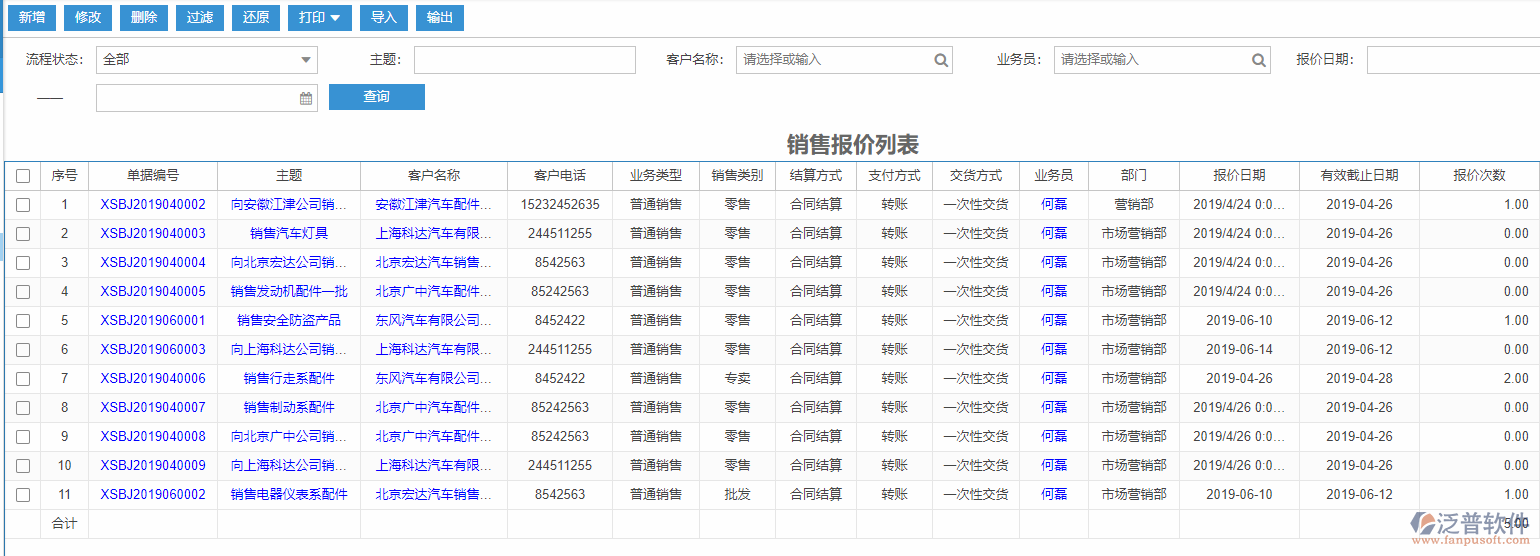Click the 导入 button
This screenshot has height=556, width=1540.
click(383, 17)
